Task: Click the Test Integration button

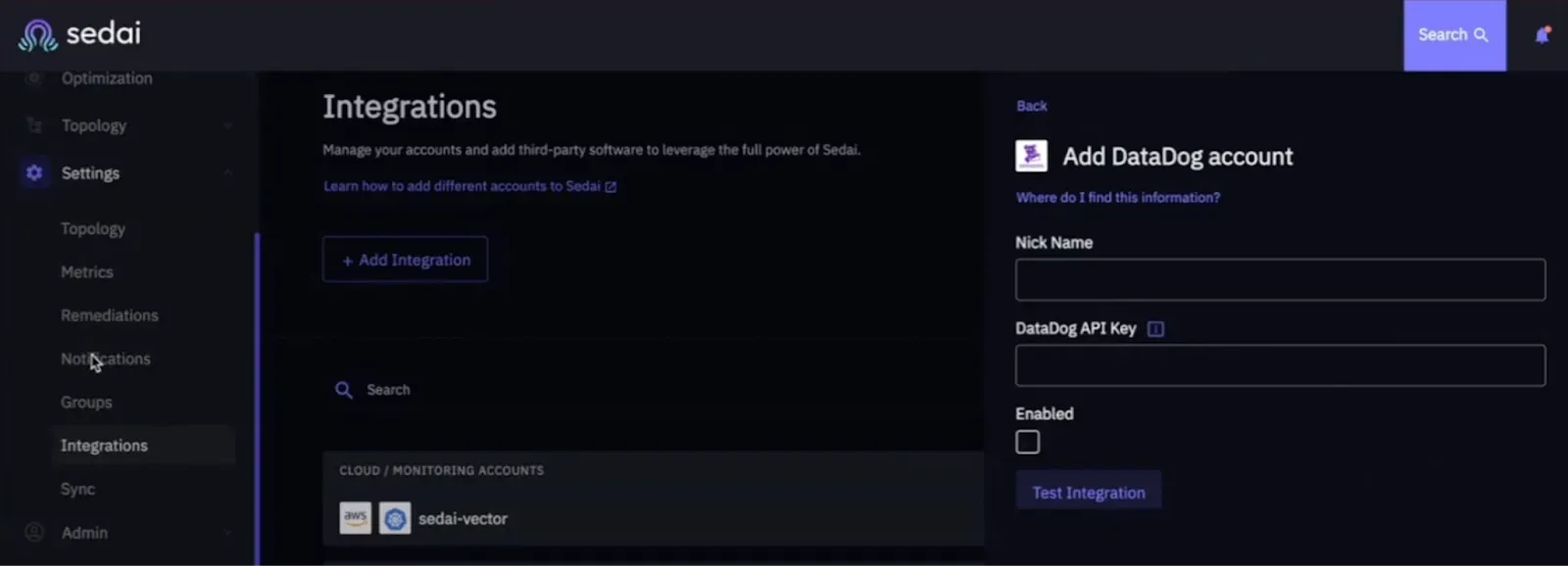Action: click(x=1088, y=492)
